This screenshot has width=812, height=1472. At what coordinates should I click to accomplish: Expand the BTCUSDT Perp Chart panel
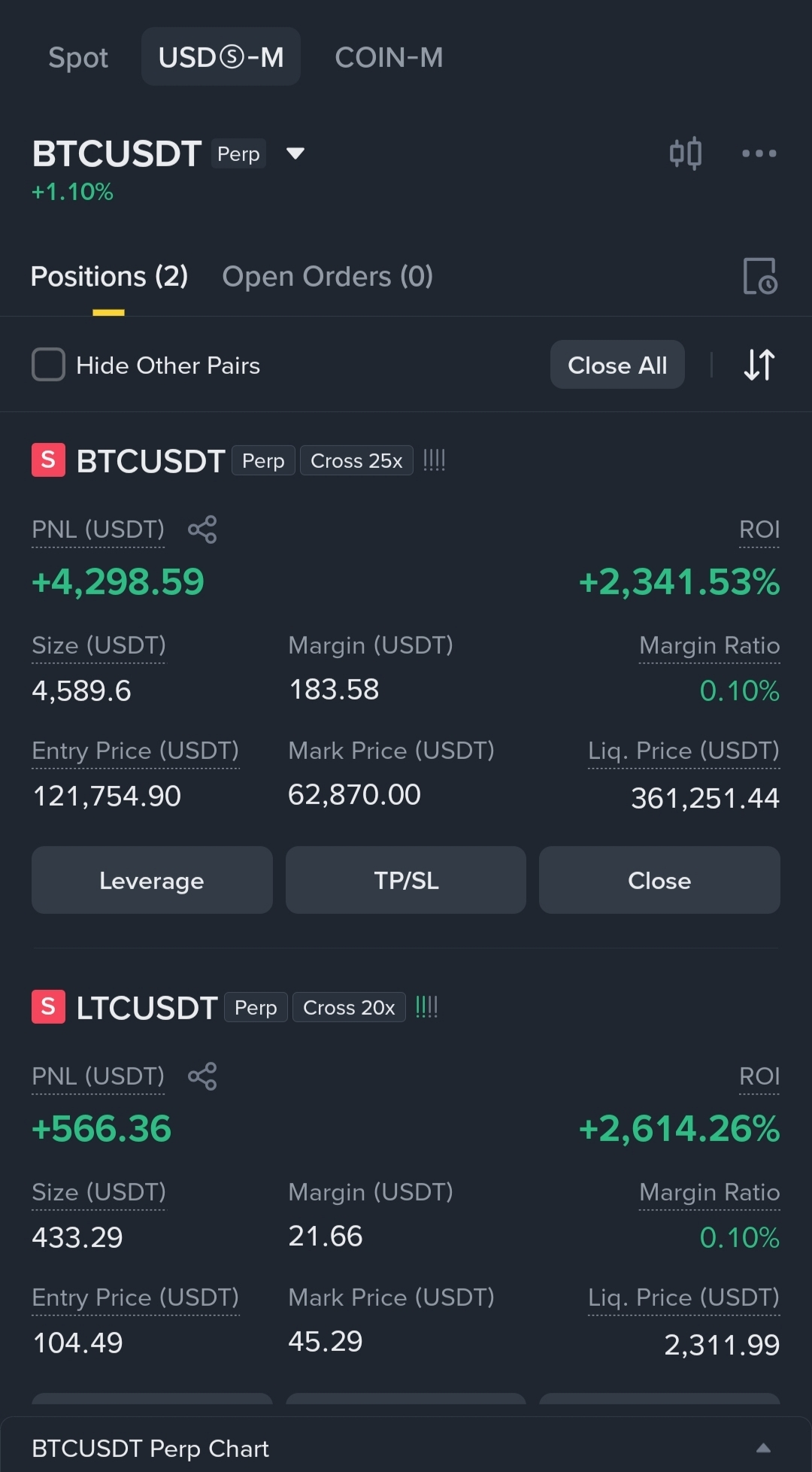763,1448
